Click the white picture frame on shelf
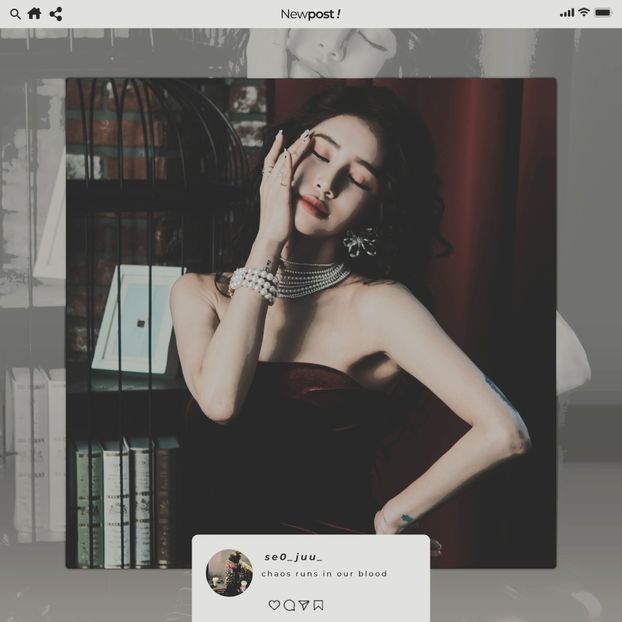This screenshot has height=622, width=622. (x=137, y=318)
